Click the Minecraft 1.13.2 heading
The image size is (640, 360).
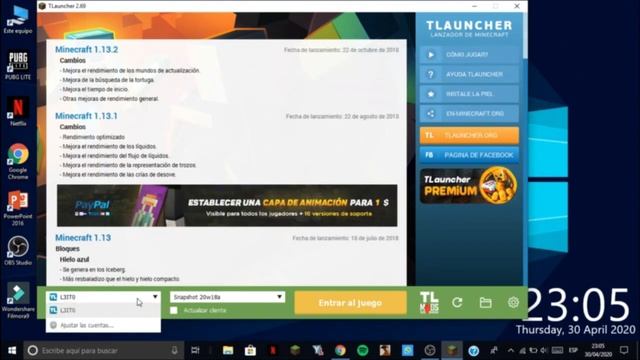[x=87, y=49]
